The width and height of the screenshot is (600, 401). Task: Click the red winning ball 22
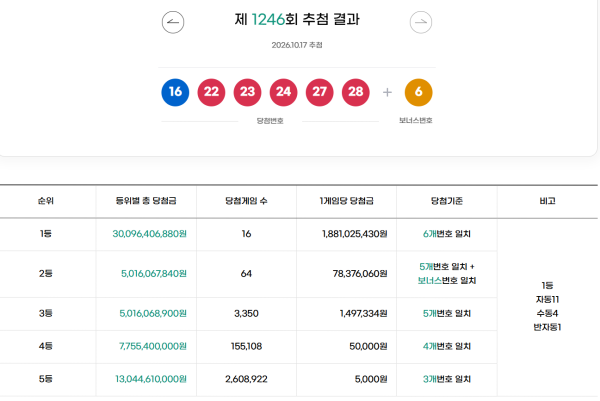[211, 92]
